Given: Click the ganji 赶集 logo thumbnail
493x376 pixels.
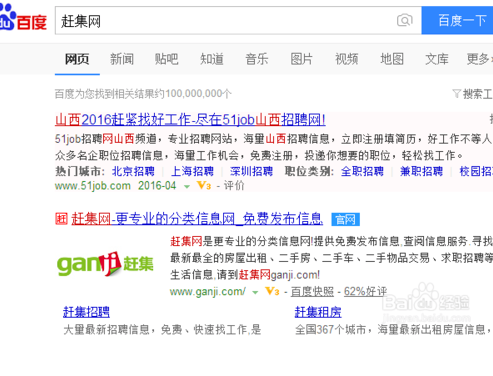Looking at the screenshot, I should [x=105, y=264].
